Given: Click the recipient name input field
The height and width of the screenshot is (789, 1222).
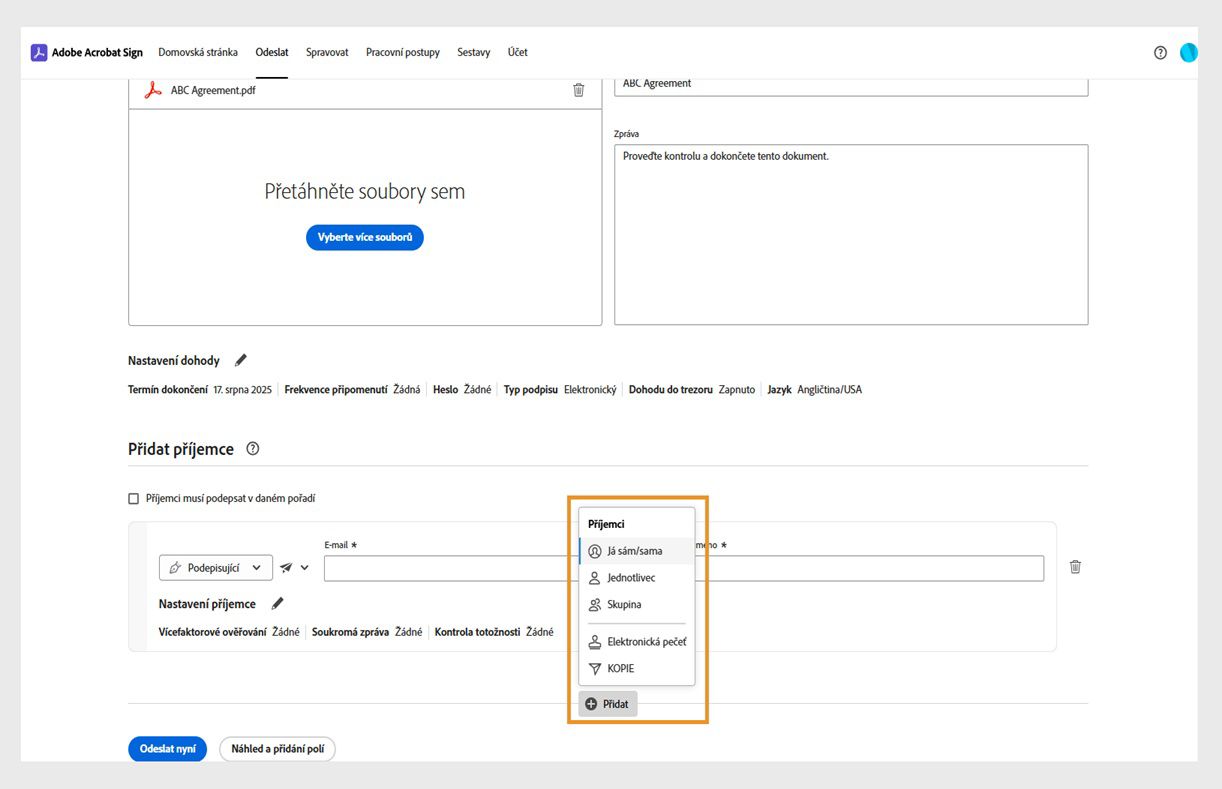Looking at the screenshot, I should pyautogui.click(x=870, y=568).
